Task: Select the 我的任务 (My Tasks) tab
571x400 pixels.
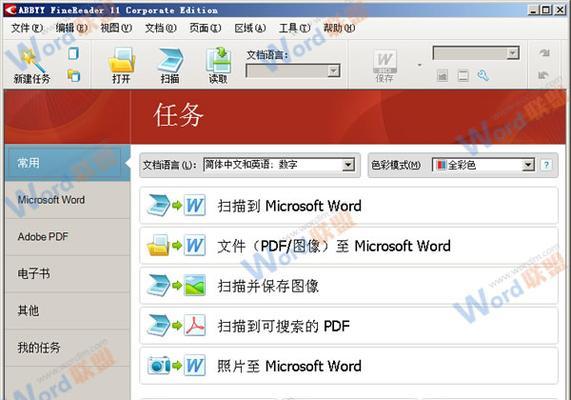Action: tap(67, 348)
